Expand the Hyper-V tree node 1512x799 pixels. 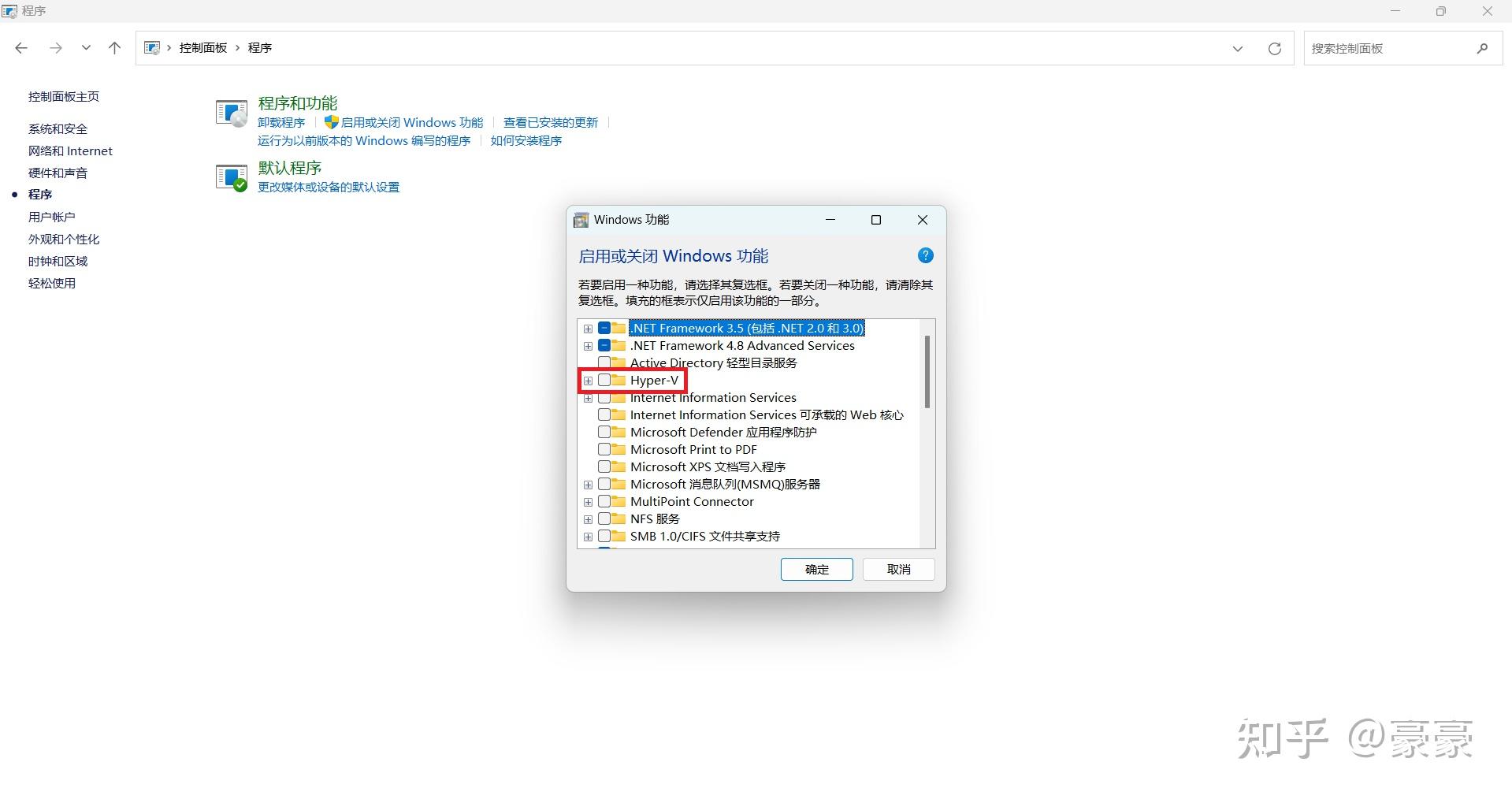[x=588, y=381]
